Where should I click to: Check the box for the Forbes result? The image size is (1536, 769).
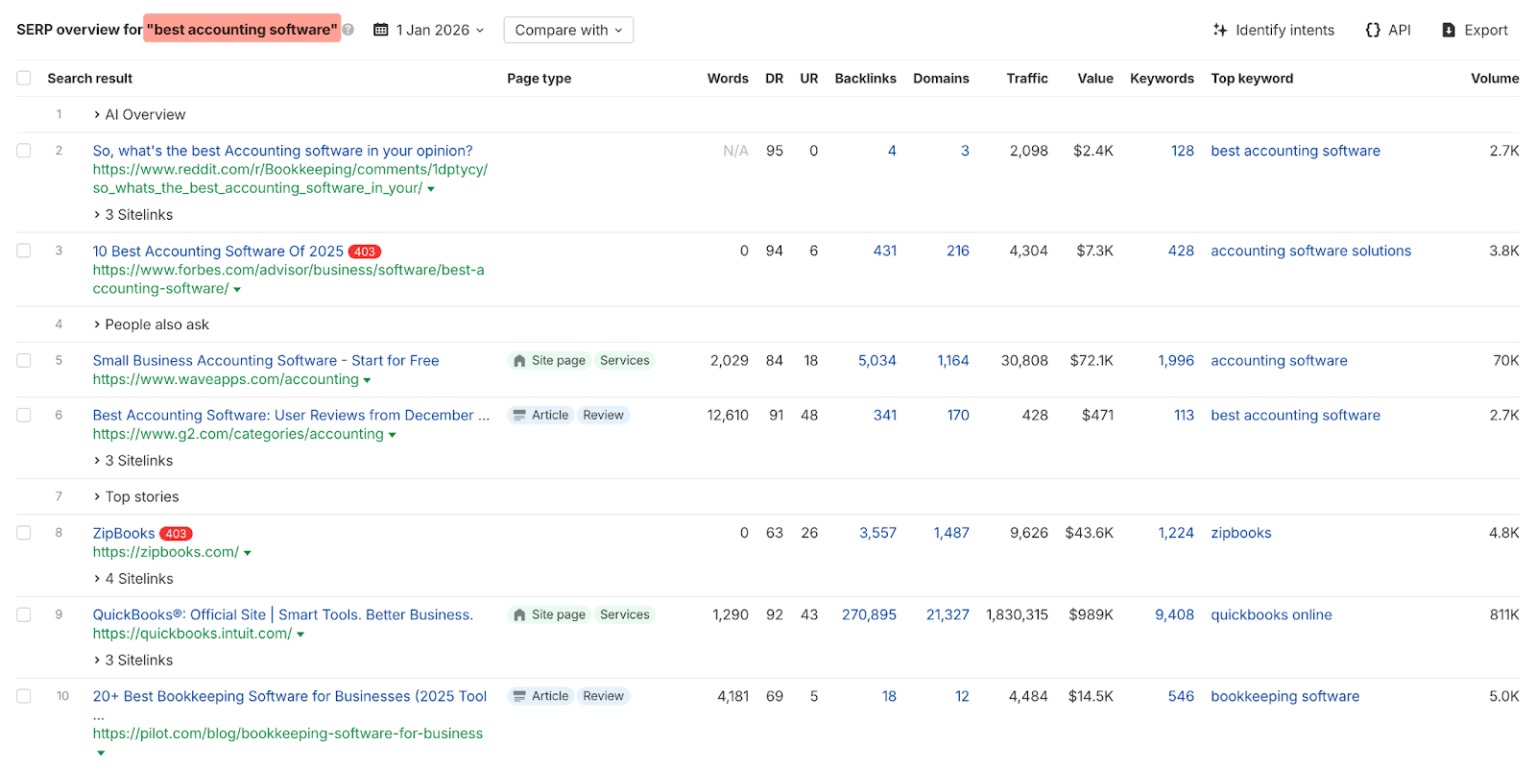pyautogui.click(x=24, y=251)
